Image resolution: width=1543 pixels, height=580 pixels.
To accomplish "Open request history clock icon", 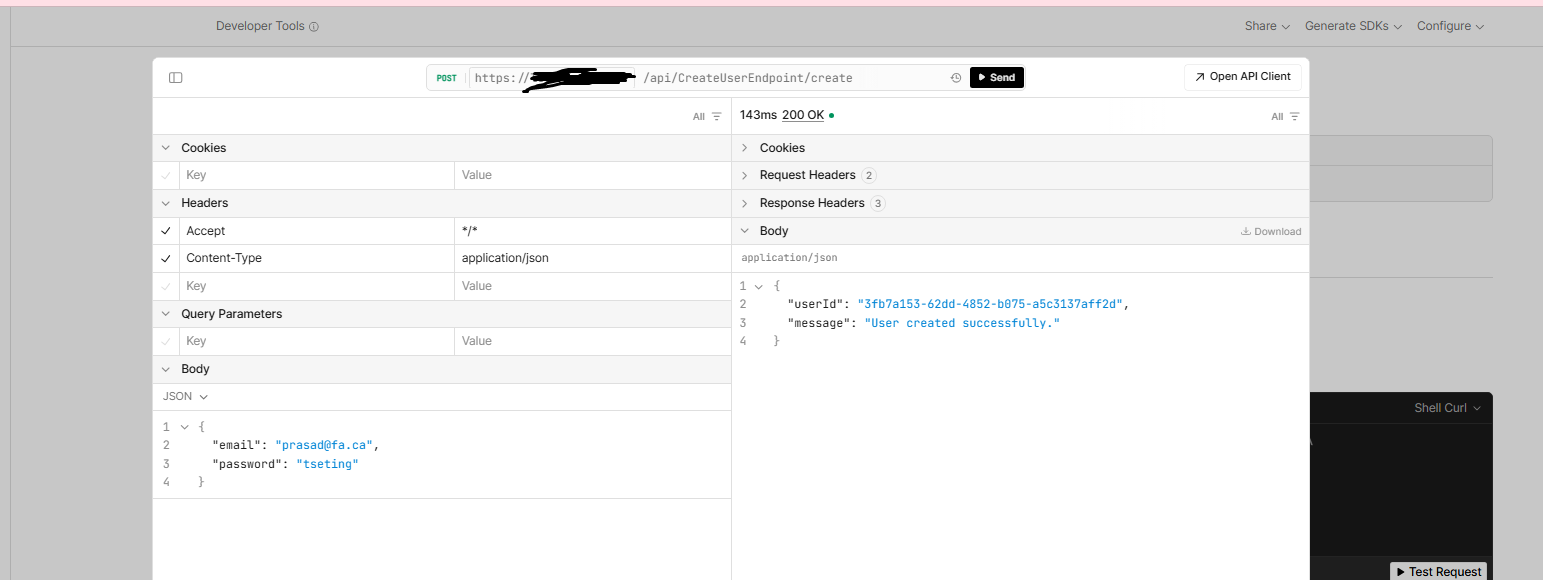I will tap(955, 78).
